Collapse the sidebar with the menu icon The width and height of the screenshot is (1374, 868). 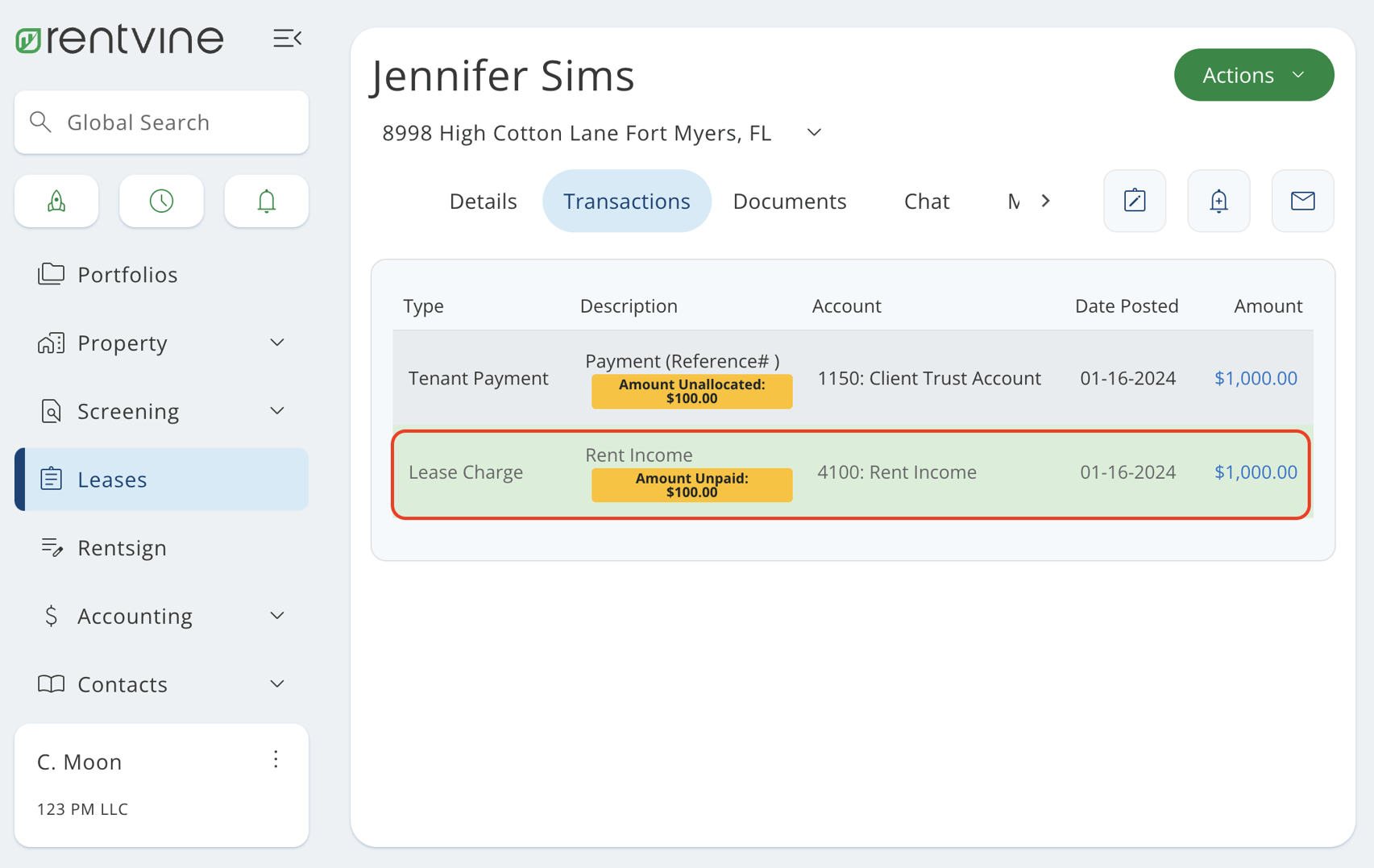287,39
